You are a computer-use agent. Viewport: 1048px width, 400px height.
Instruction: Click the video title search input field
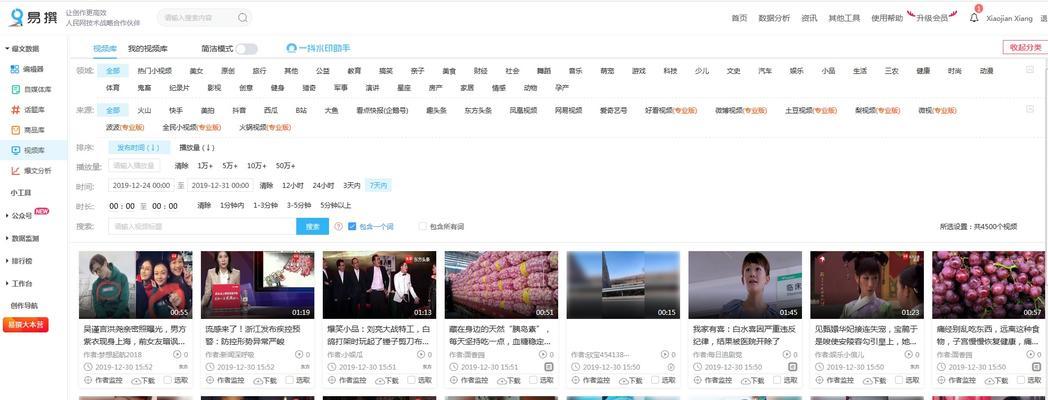click(203, 227)
